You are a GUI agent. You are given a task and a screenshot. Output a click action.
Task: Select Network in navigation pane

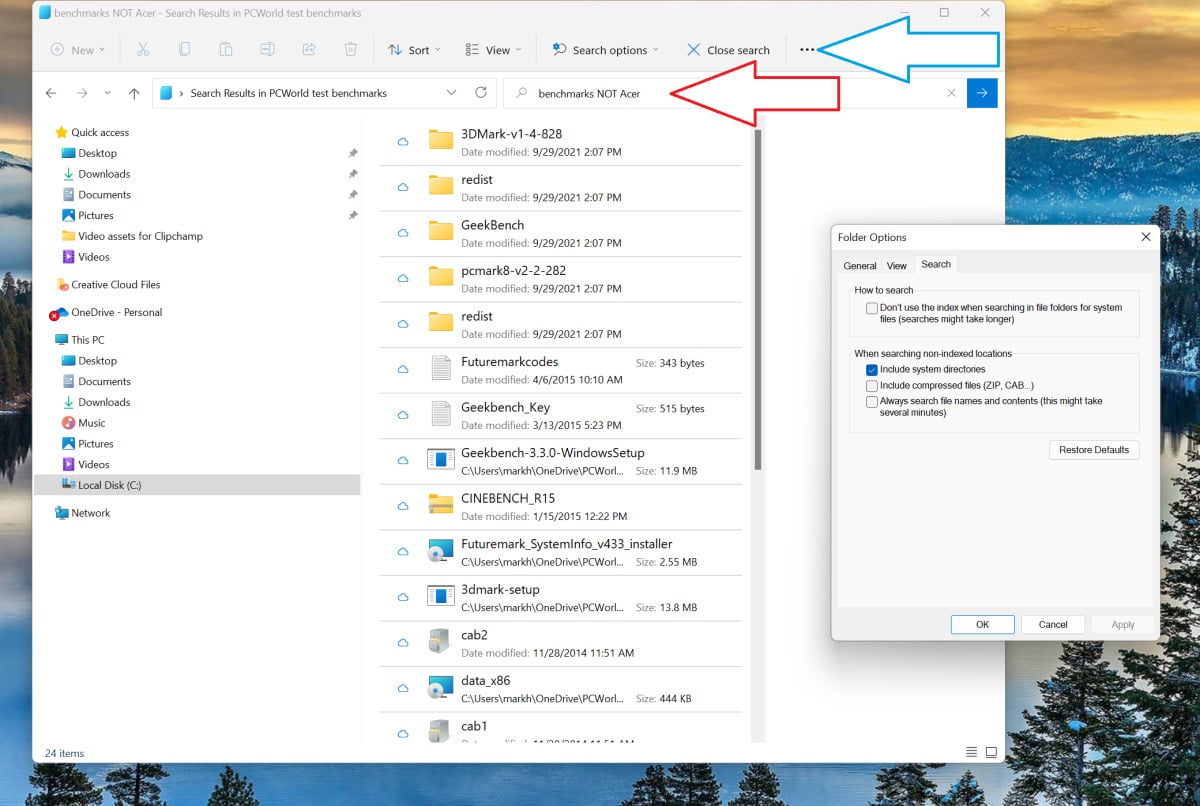tap(90, 513)
